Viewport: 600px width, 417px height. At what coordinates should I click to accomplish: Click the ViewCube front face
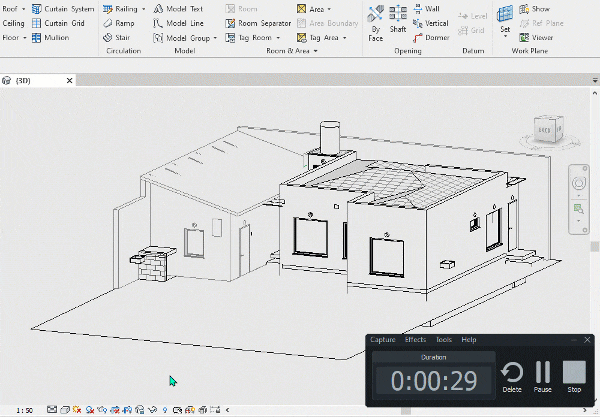[x=544, y=130]
